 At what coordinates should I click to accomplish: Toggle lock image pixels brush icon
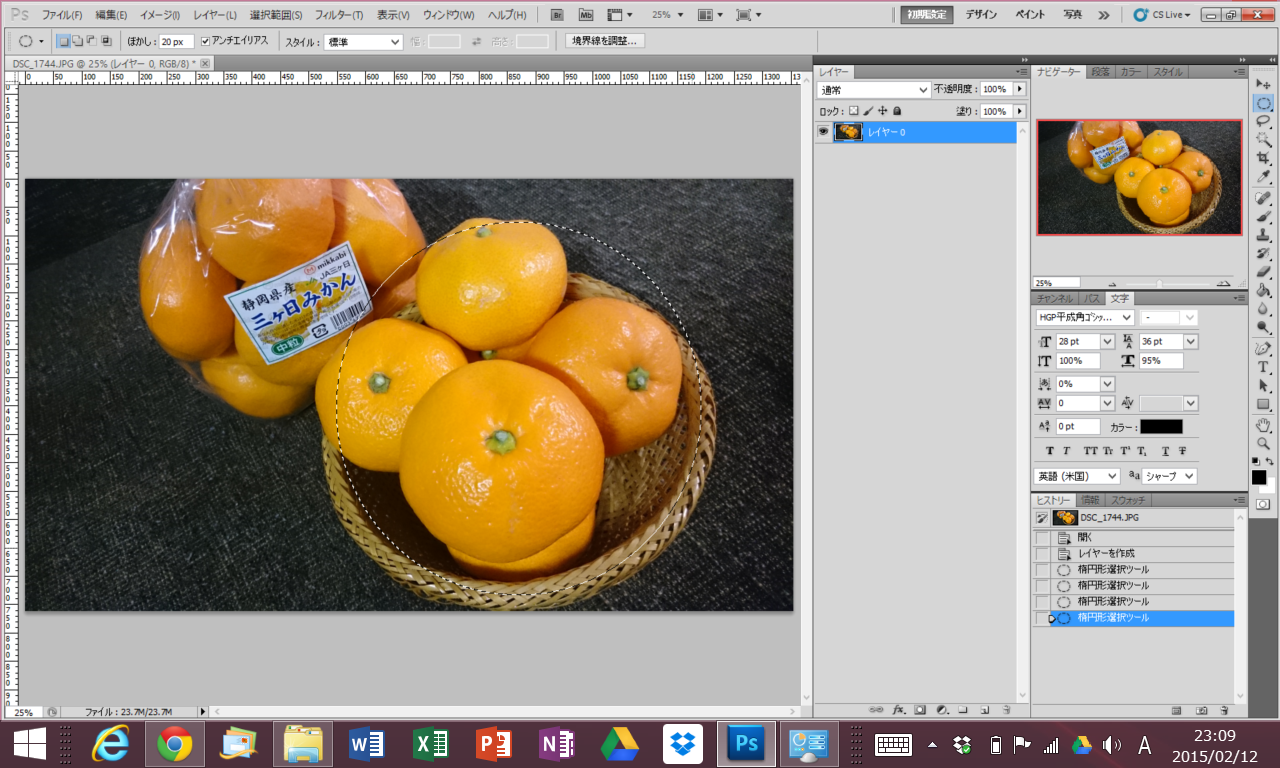(868, 111)
